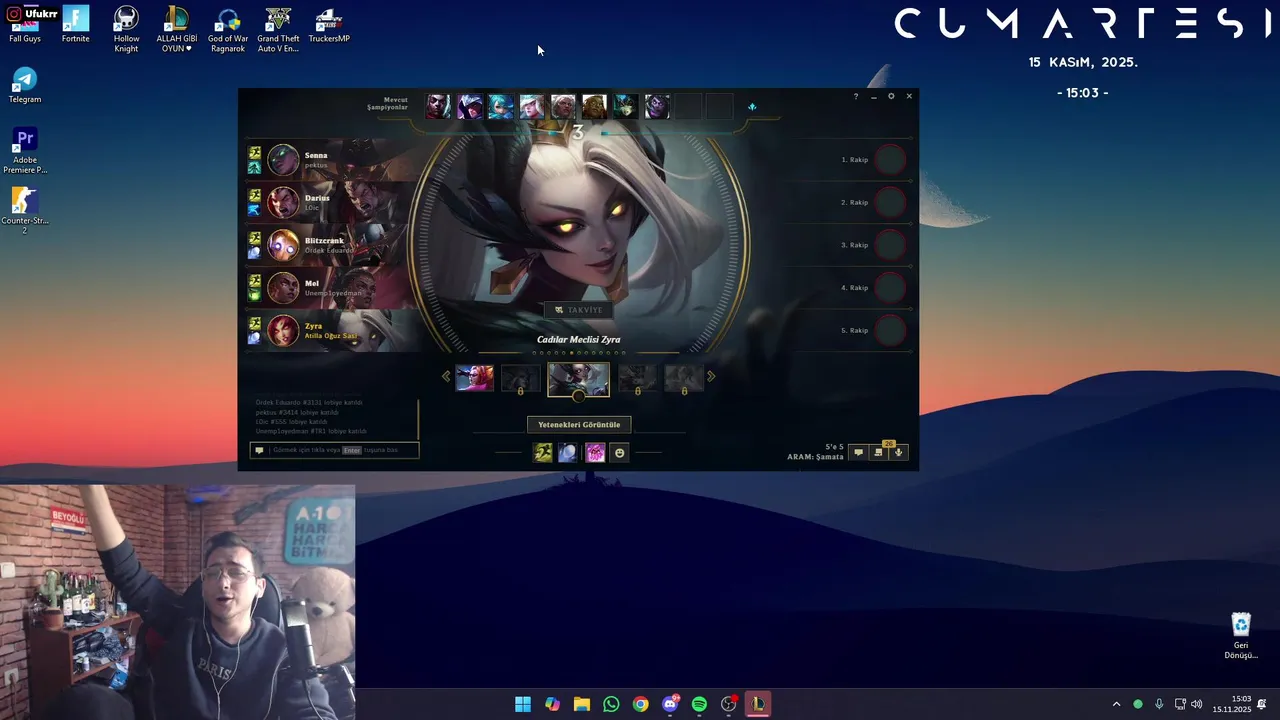The width and height of the screenshot is (1280, 720).
Task: Open Adobe Premiere Pro desktop shortcut
Action: [x=25, y=151]
